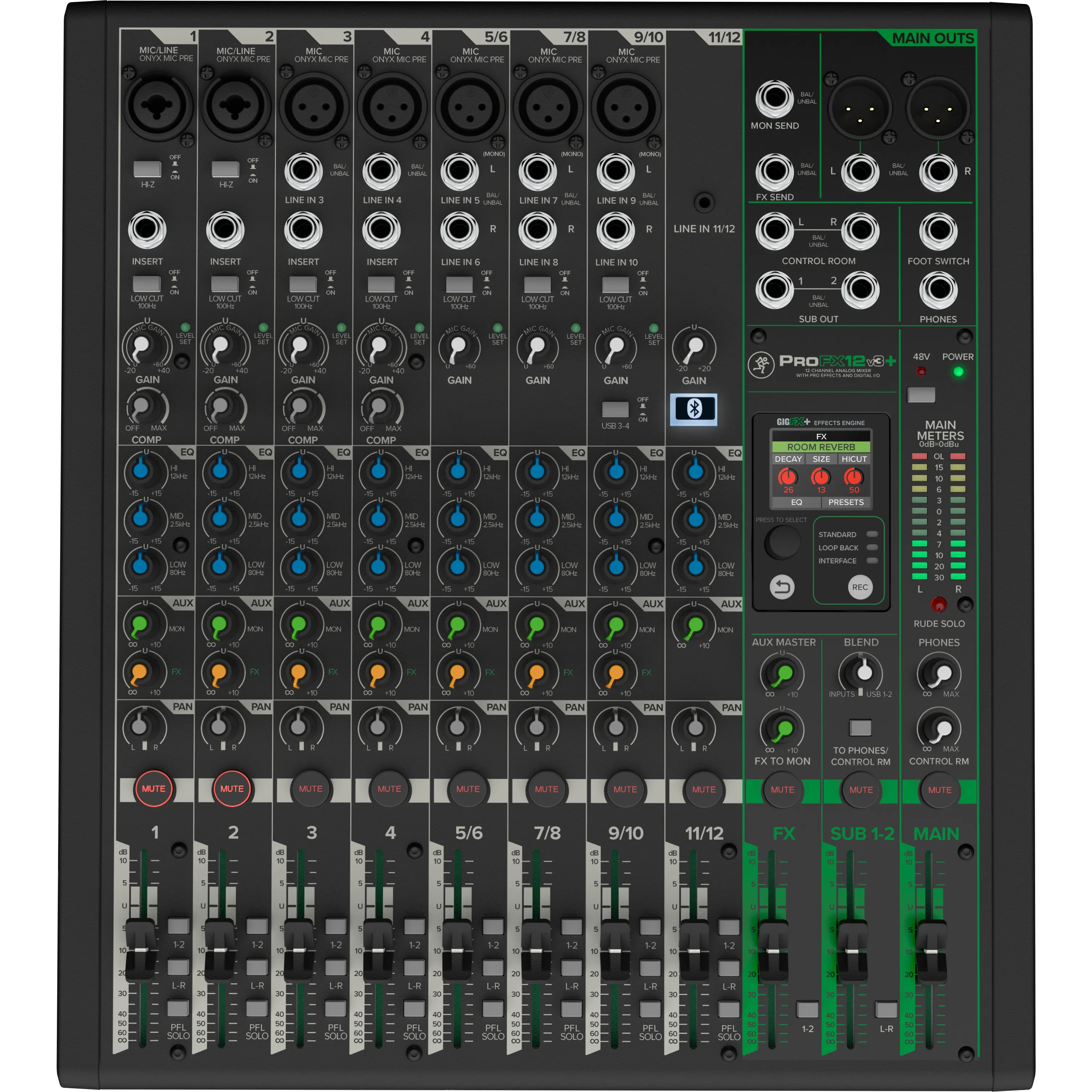The height and width of the screenshot is (1092, 1092).
Task: Click the MON SEND jack
Action: (x=774, y=99)
